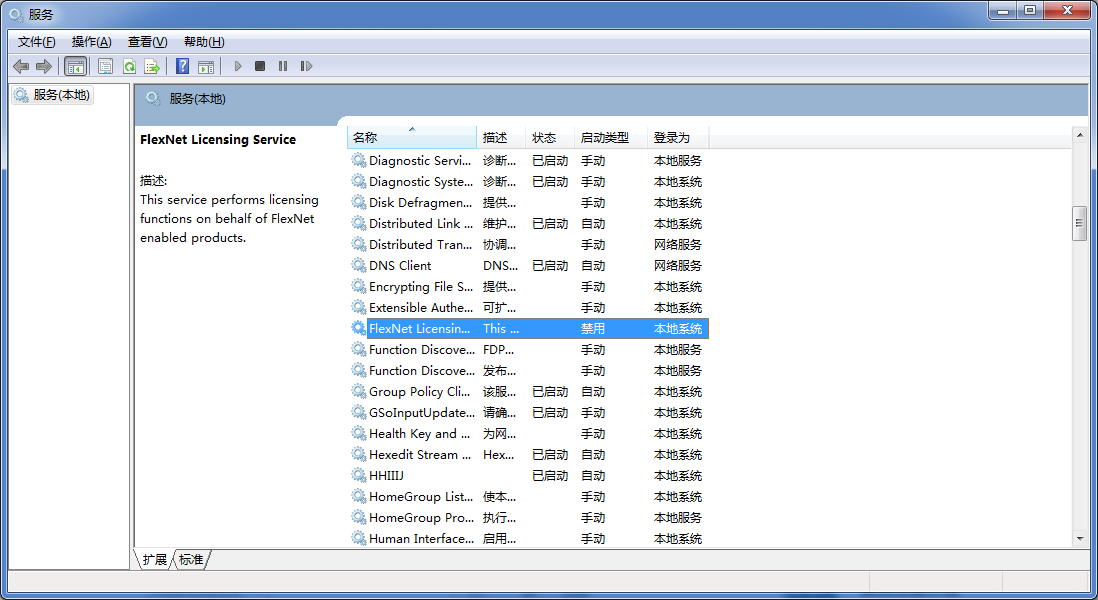The image size is (1098, 600).
Task: Restart the service using restart icon
Action: (306, 67)
